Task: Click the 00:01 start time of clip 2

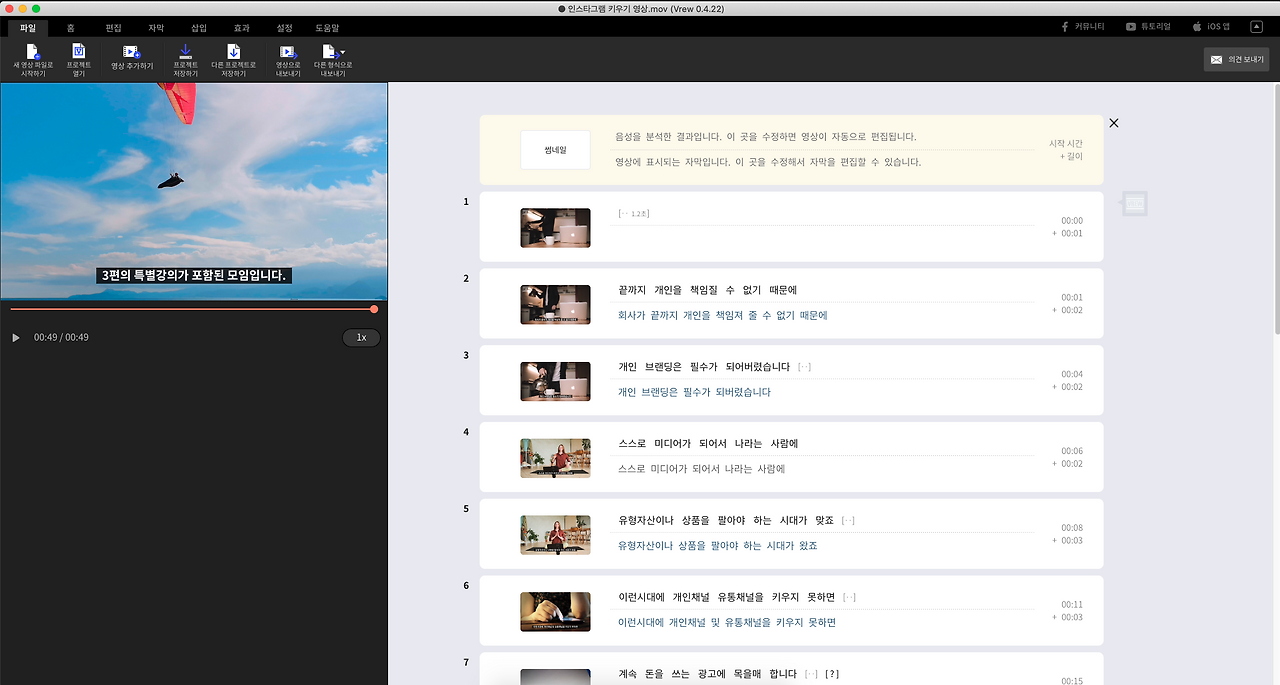Action: coord(1072,298)
